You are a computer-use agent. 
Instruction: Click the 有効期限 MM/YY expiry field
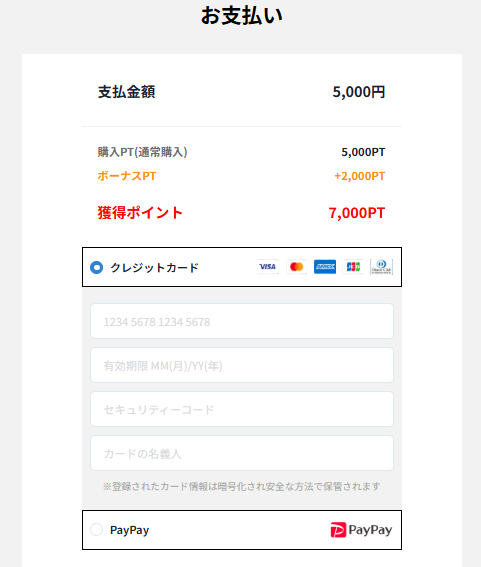click(x=242, y=365)
